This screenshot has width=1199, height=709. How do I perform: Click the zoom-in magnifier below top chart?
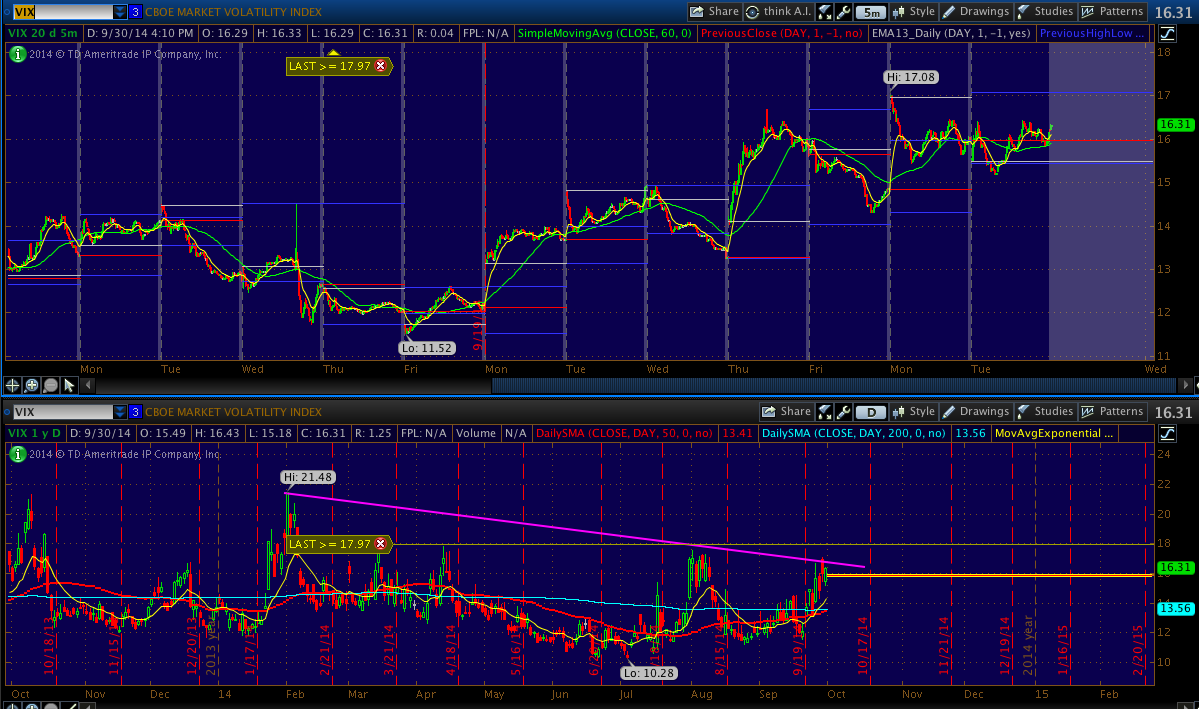(x=32, y=385)
